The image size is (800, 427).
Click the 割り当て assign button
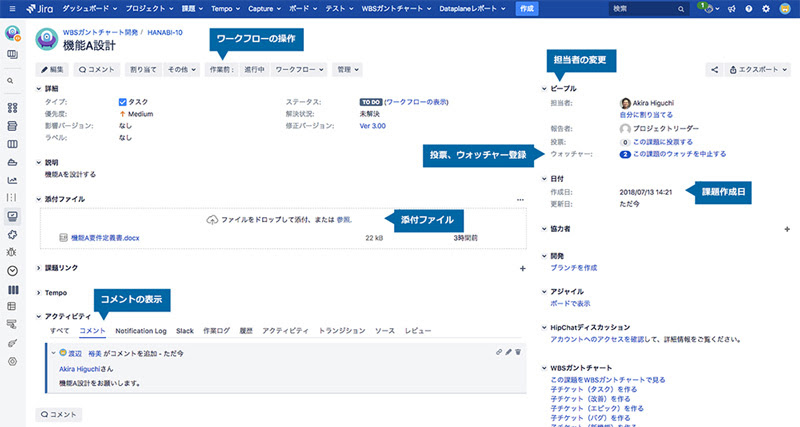(143, 70)
